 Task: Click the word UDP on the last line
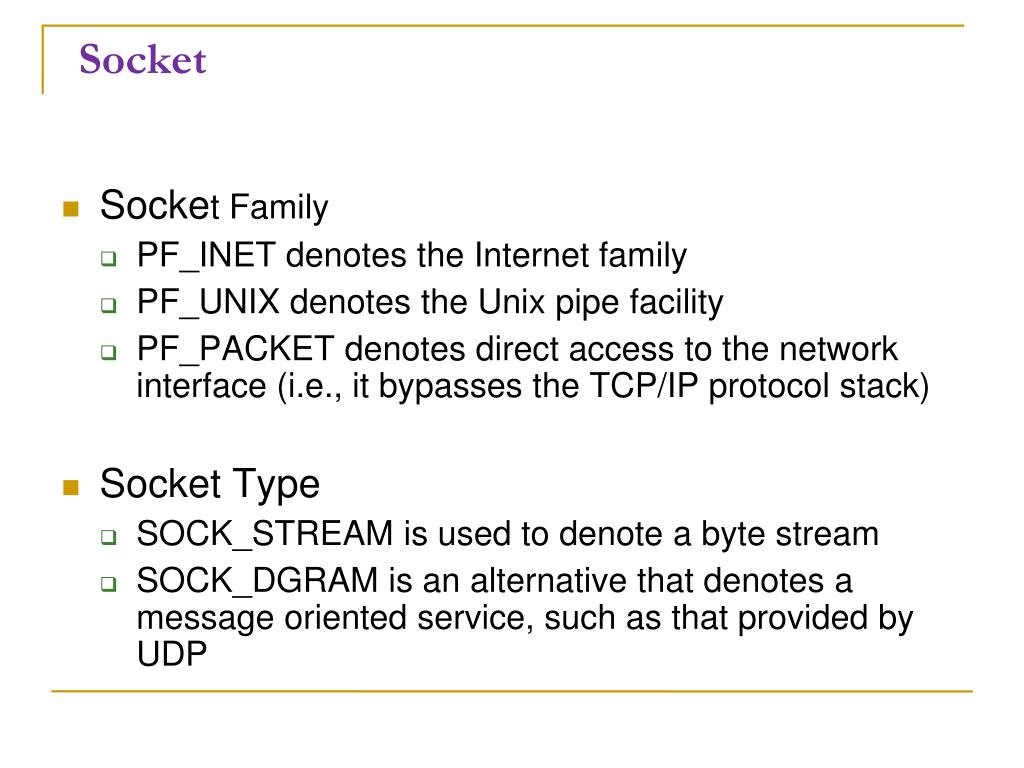click(x=172, y=654)
